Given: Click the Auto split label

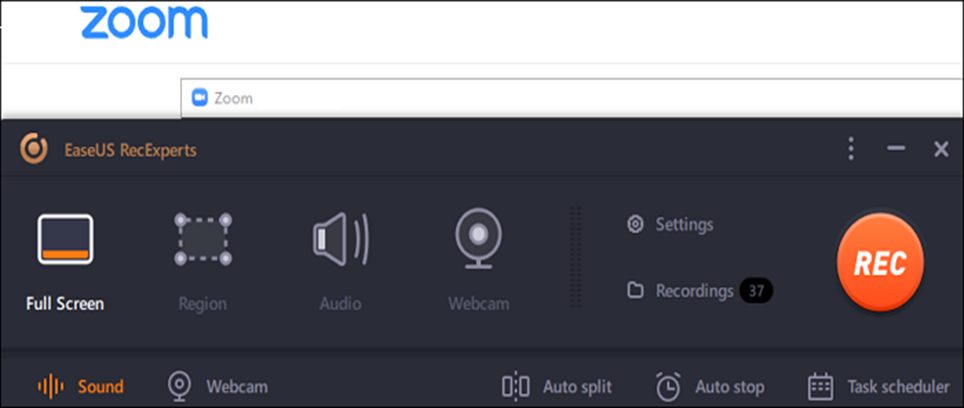Looking at the screenshot, I should pyautogui.click(x=577, y=386).
